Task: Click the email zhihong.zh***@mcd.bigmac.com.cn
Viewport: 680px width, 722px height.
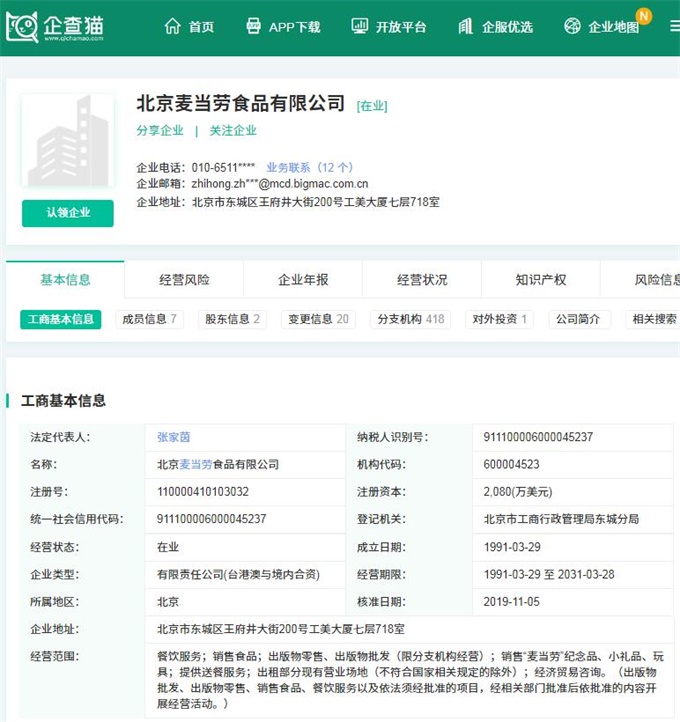Action: (280, 184)
